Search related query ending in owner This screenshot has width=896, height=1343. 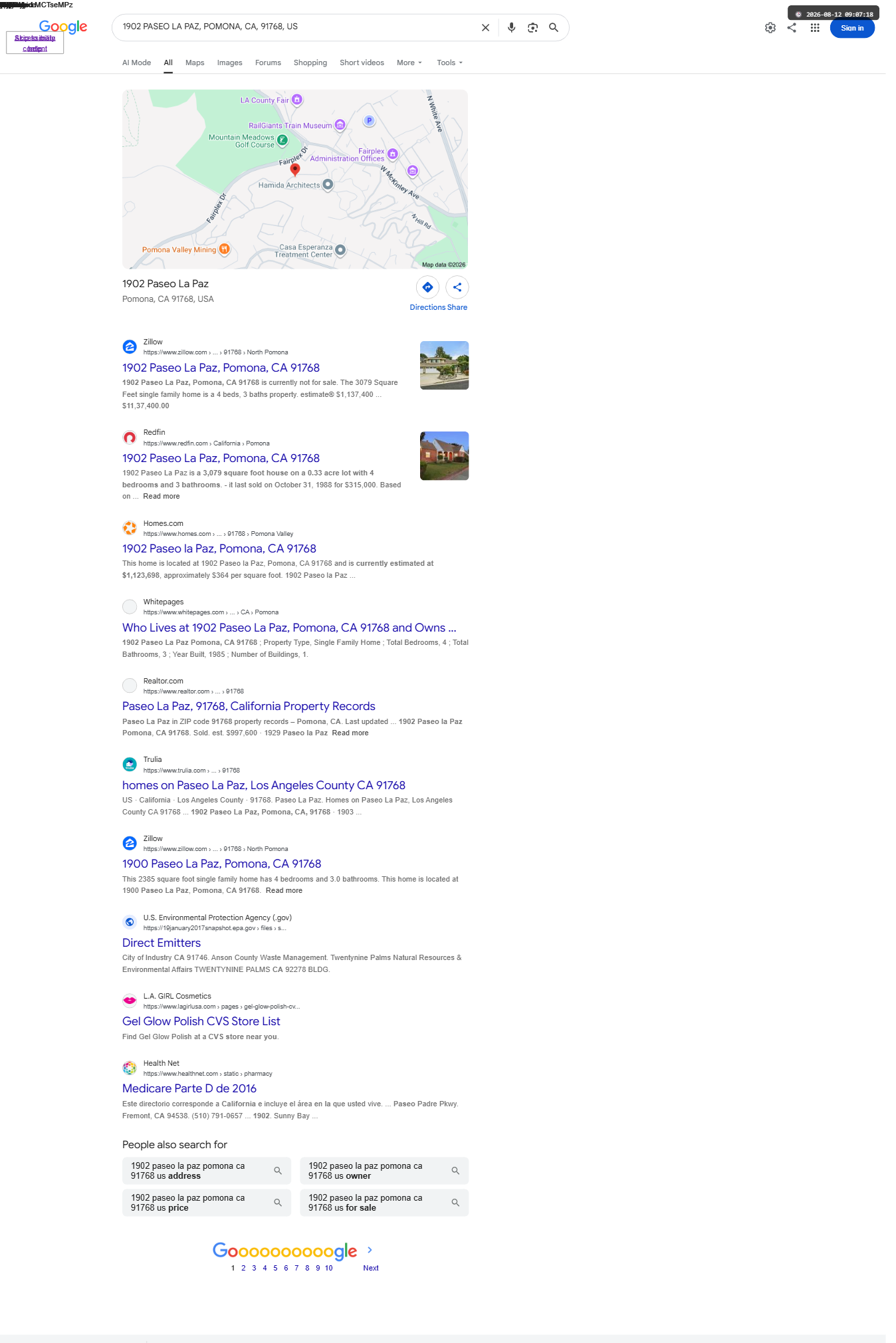(x=384, y=1171)
